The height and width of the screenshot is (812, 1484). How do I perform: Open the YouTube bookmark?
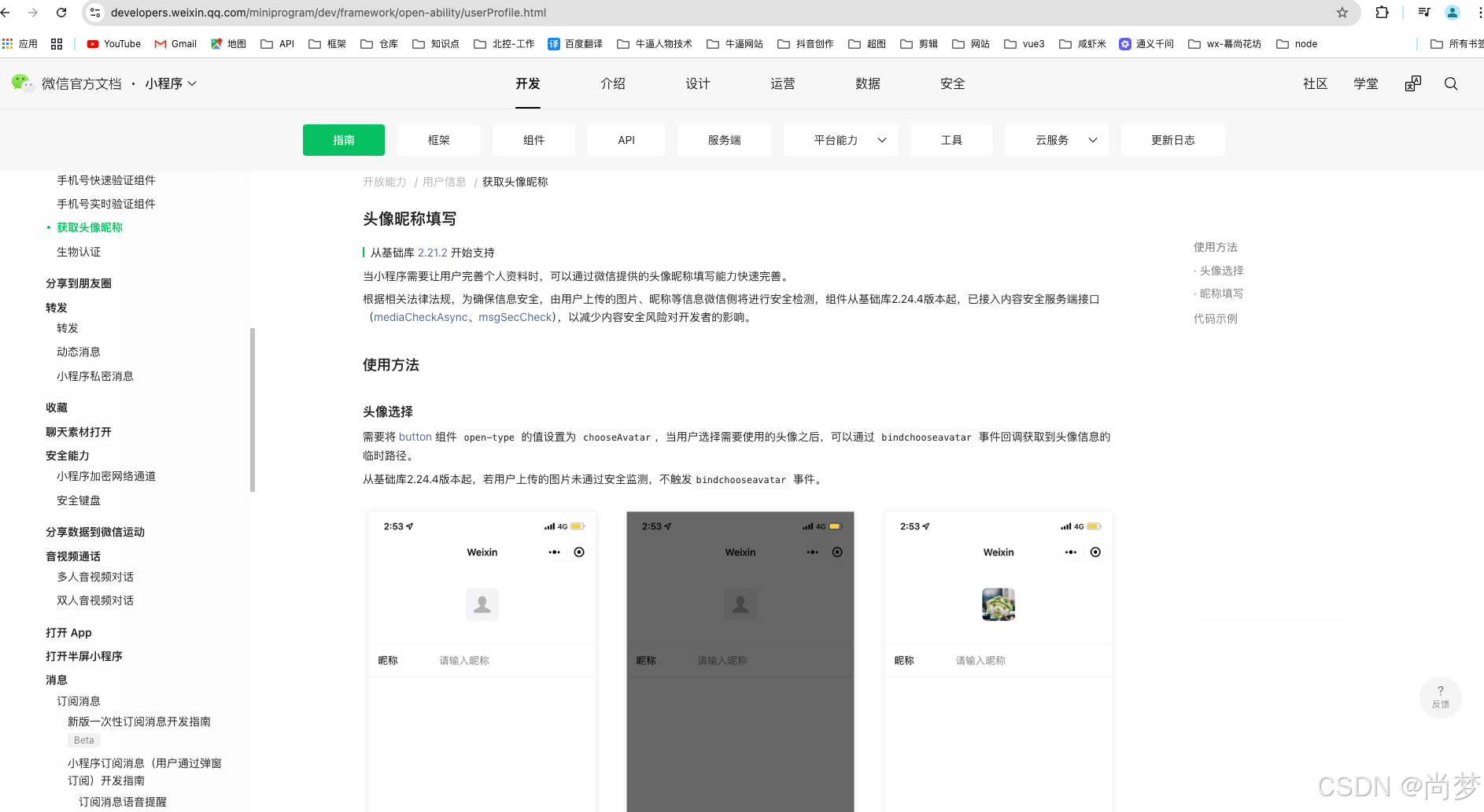tap(114, 44)
